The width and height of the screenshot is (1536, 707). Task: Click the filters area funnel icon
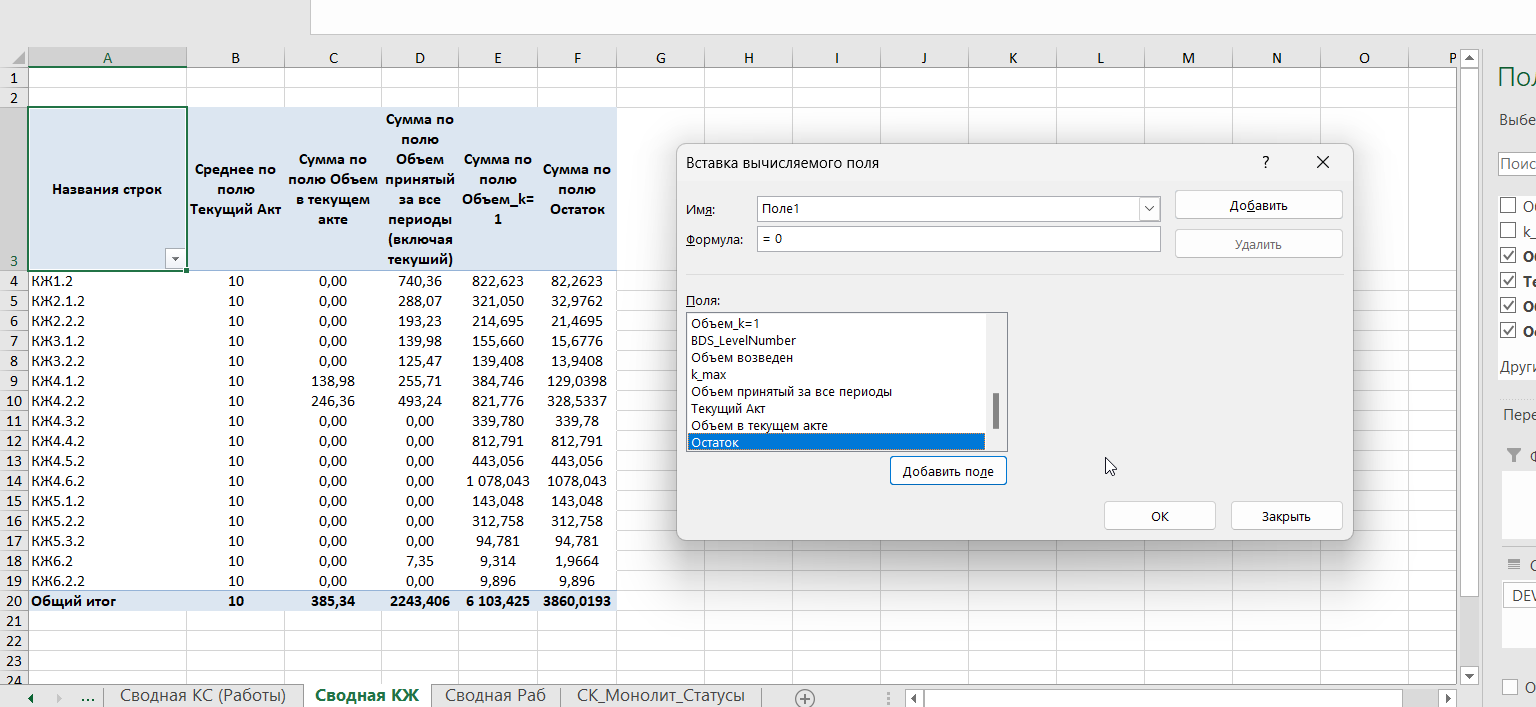[1515, 455]
